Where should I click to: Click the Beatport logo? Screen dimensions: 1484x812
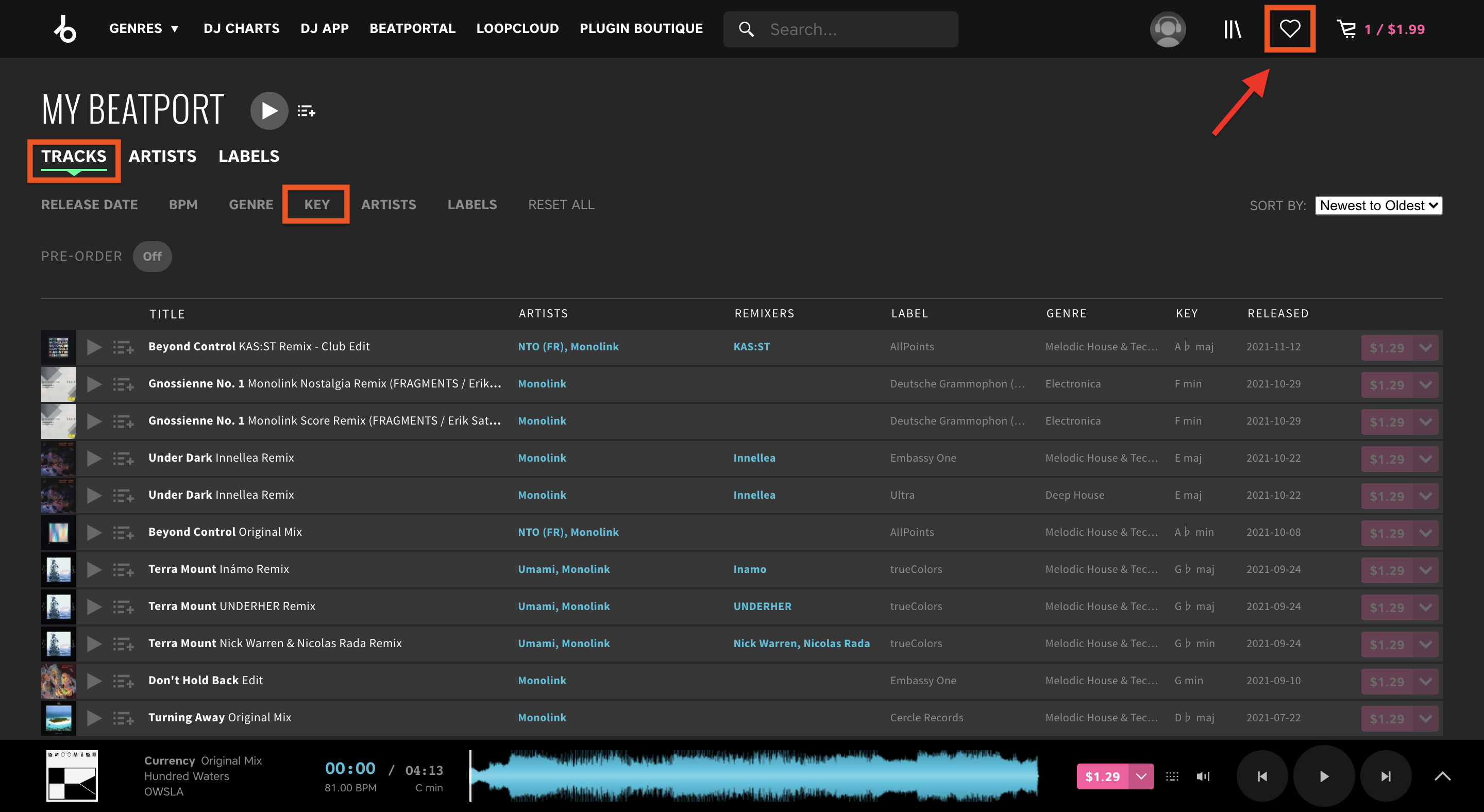(x=65, y=29)
